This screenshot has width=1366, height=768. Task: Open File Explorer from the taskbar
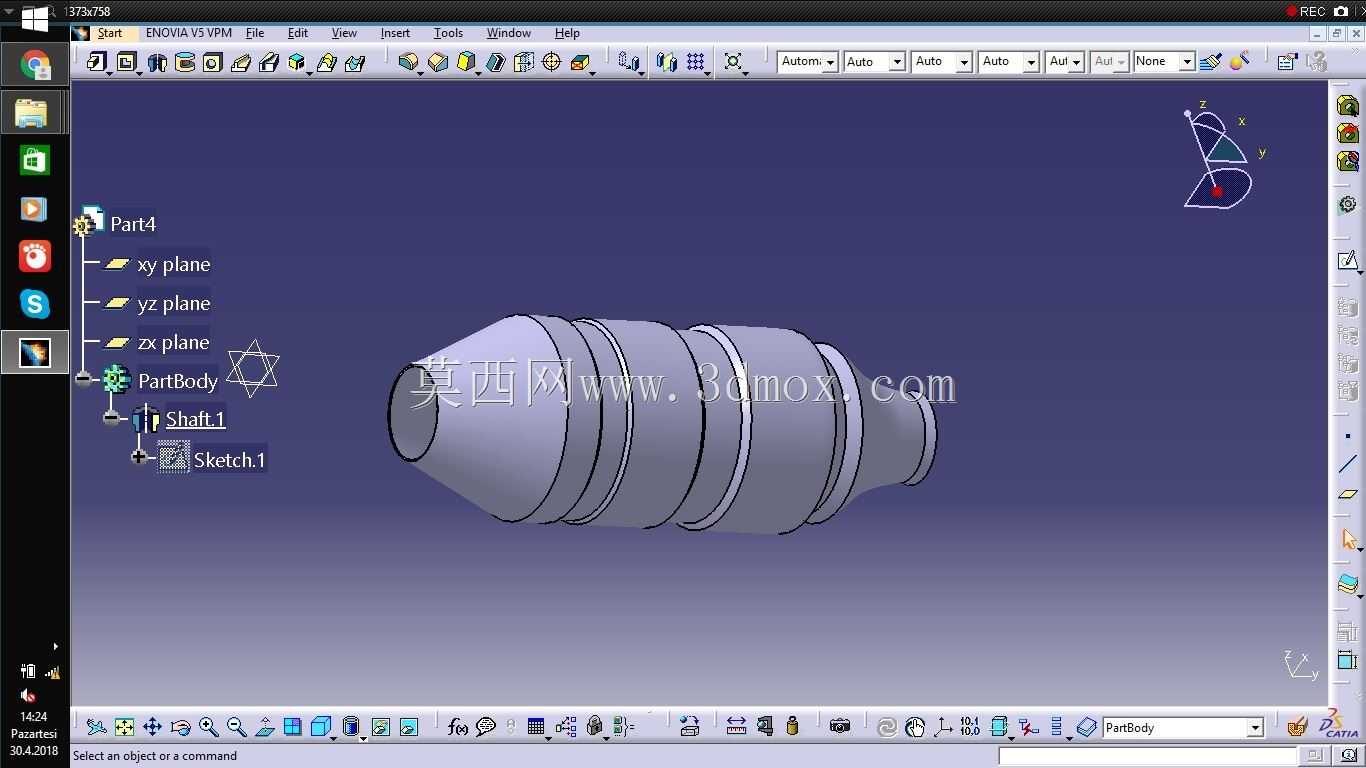32,113
